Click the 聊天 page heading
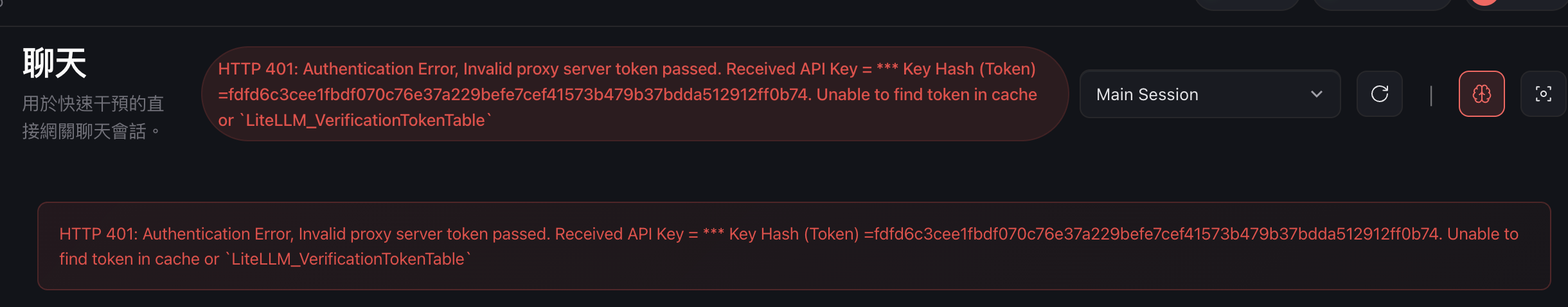Viewport: 1568px width, 307px height. (x=55, y=63)
